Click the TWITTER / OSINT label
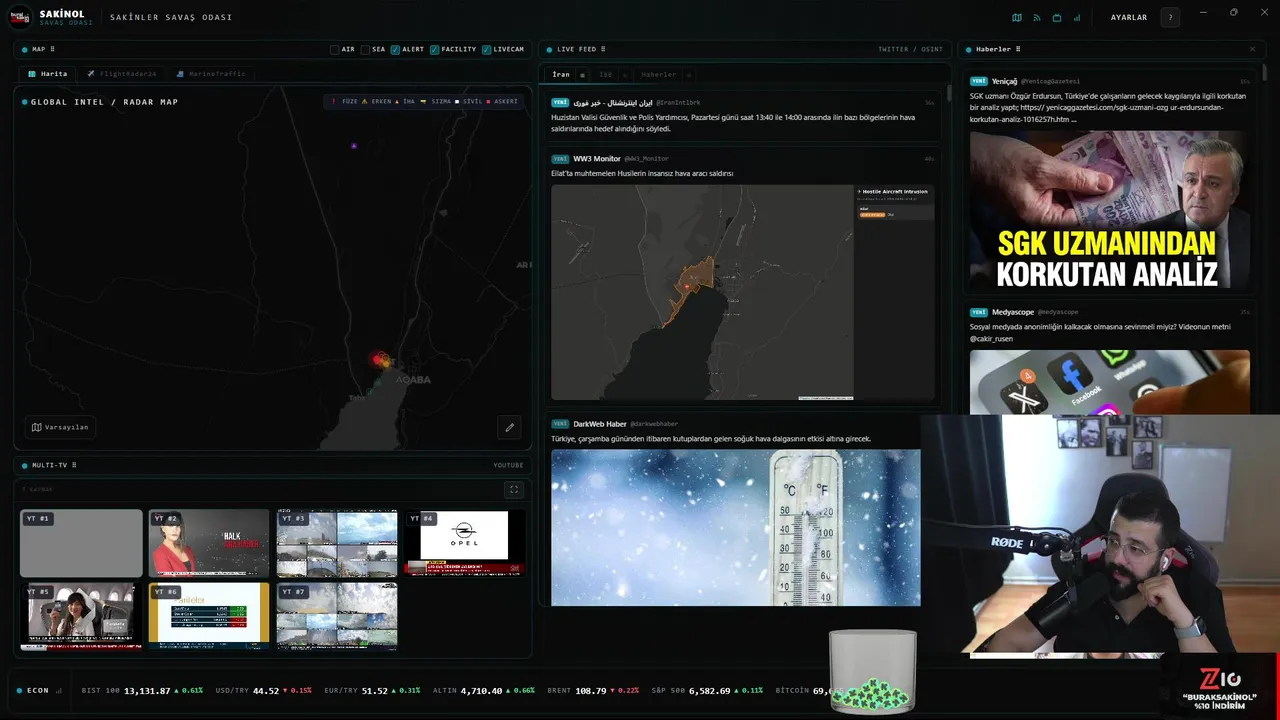Screen dimensions: 1280x720 click(910, 49)
